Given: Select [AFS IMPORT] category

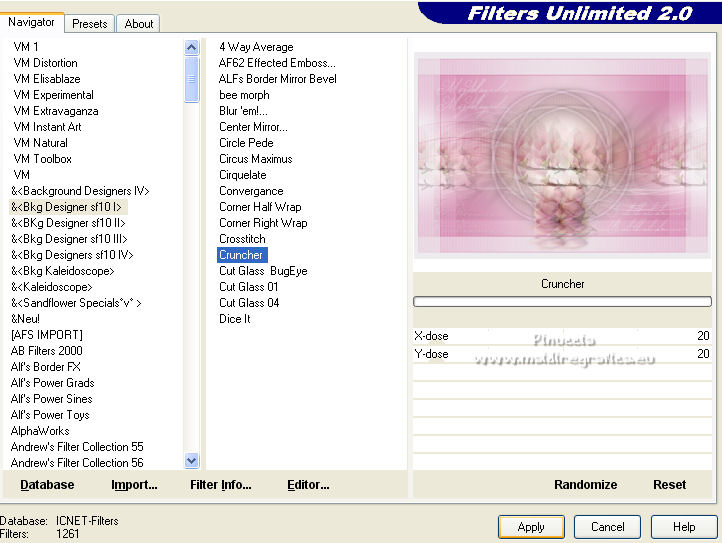Looking at the screenshot, I should pyautogui.click(x=47, y=335).
